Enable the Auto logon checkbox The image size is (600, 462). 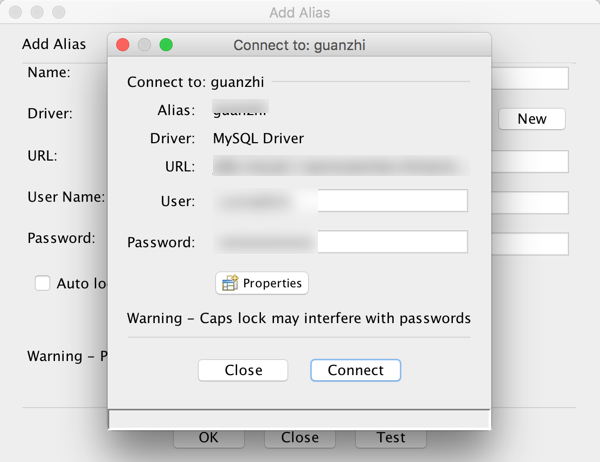[43, 283]
